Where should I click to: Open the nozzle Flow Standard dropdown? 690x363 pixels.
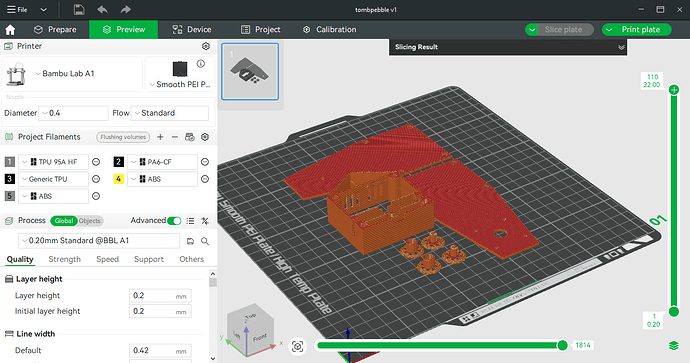pyautogui.click(x=170, y=113)
